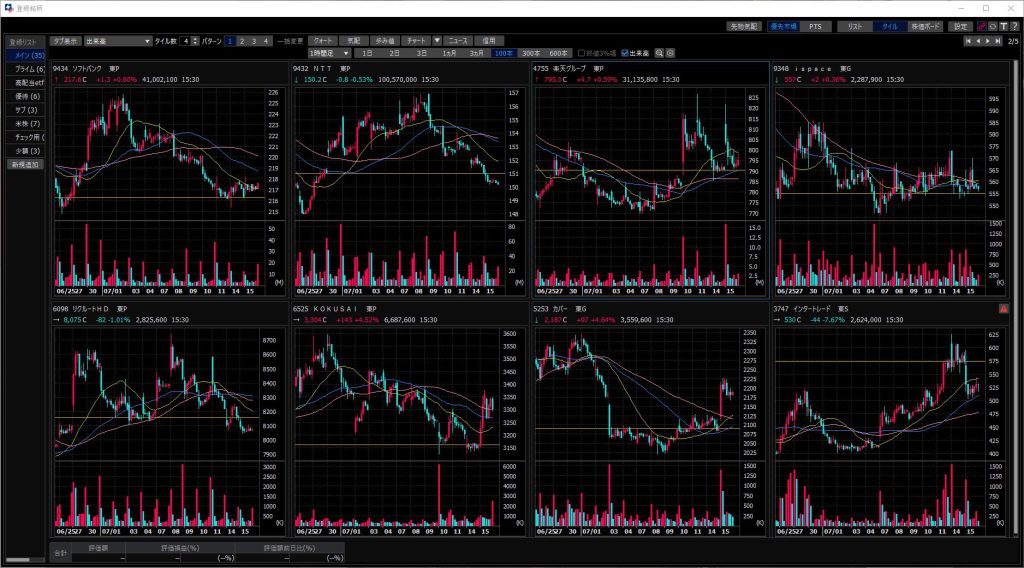Uncheck the 出来高 volume checkbox

[x=625, y=53]
